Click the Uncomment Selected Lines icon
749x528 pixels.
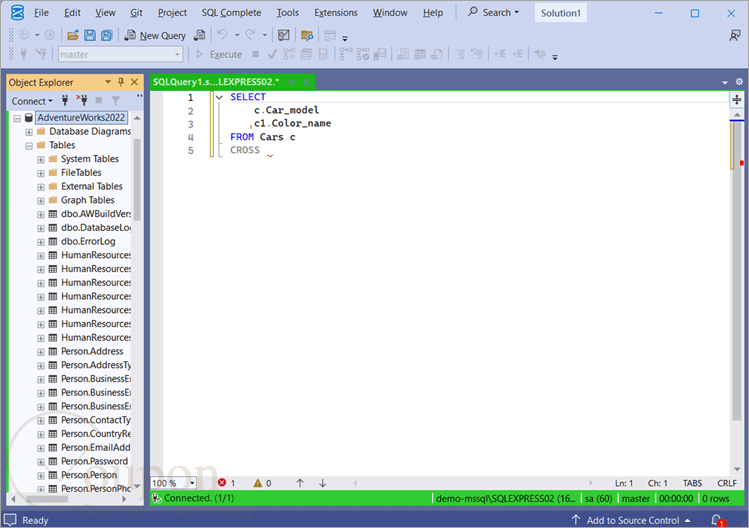476,54
